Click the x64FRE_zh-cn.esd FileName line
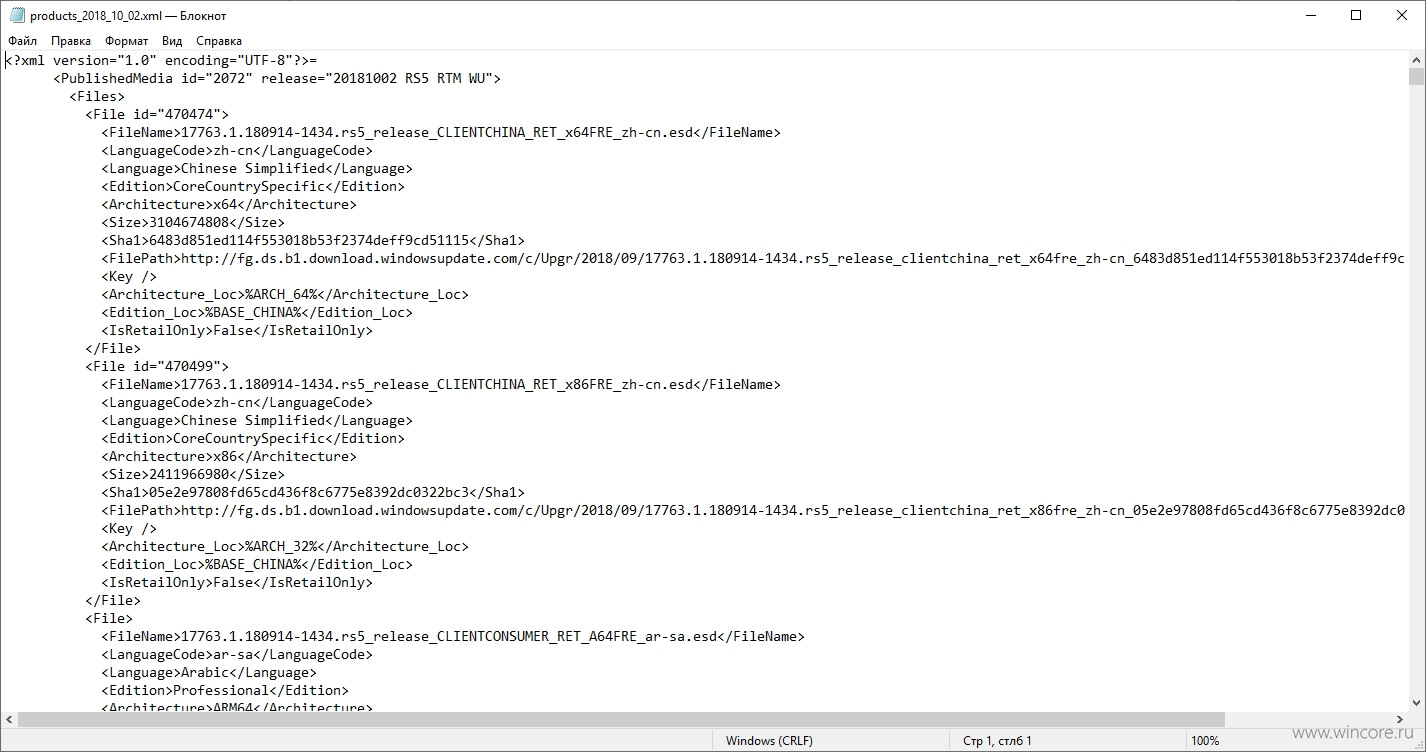1426x752 pixels. [441, 132]
